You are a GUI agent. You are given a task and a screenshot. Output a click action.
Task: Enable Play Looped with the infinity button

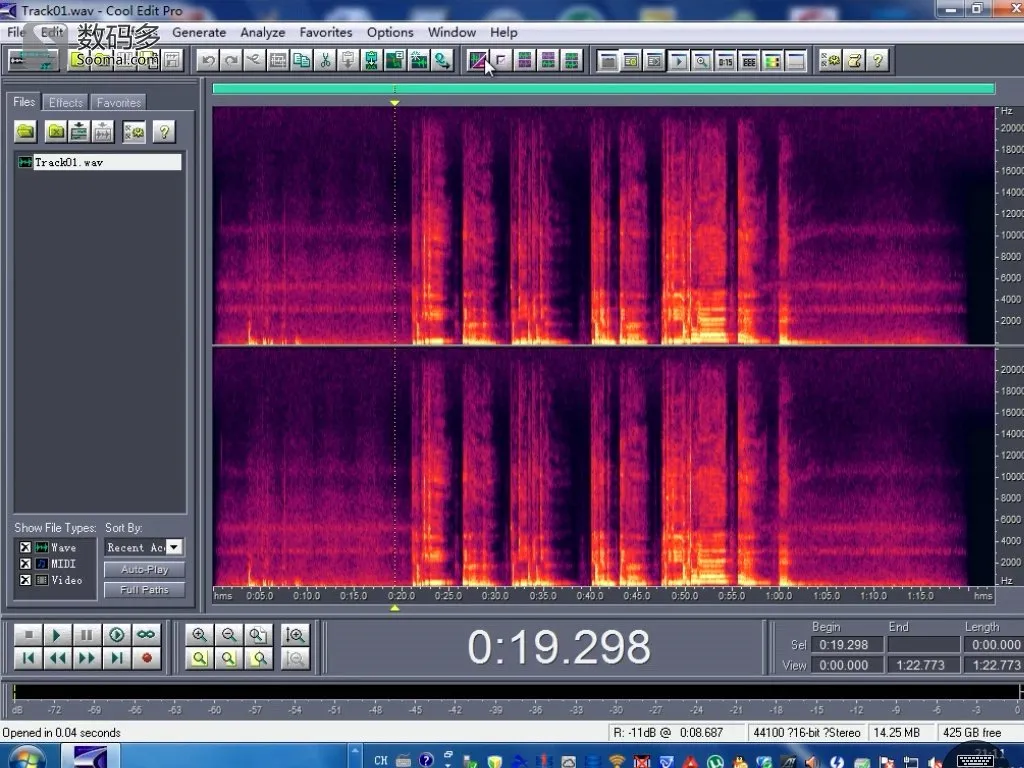point(146,634)
